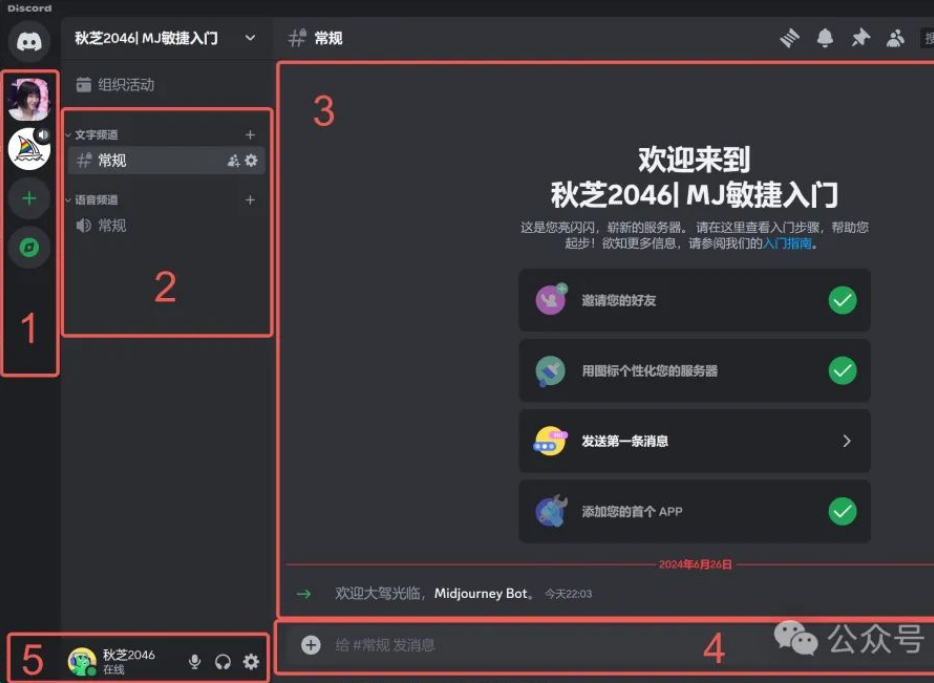934x683 pixels.
Task: Click the 邀请您的好友 card
Action: click(x=695, y=300)
